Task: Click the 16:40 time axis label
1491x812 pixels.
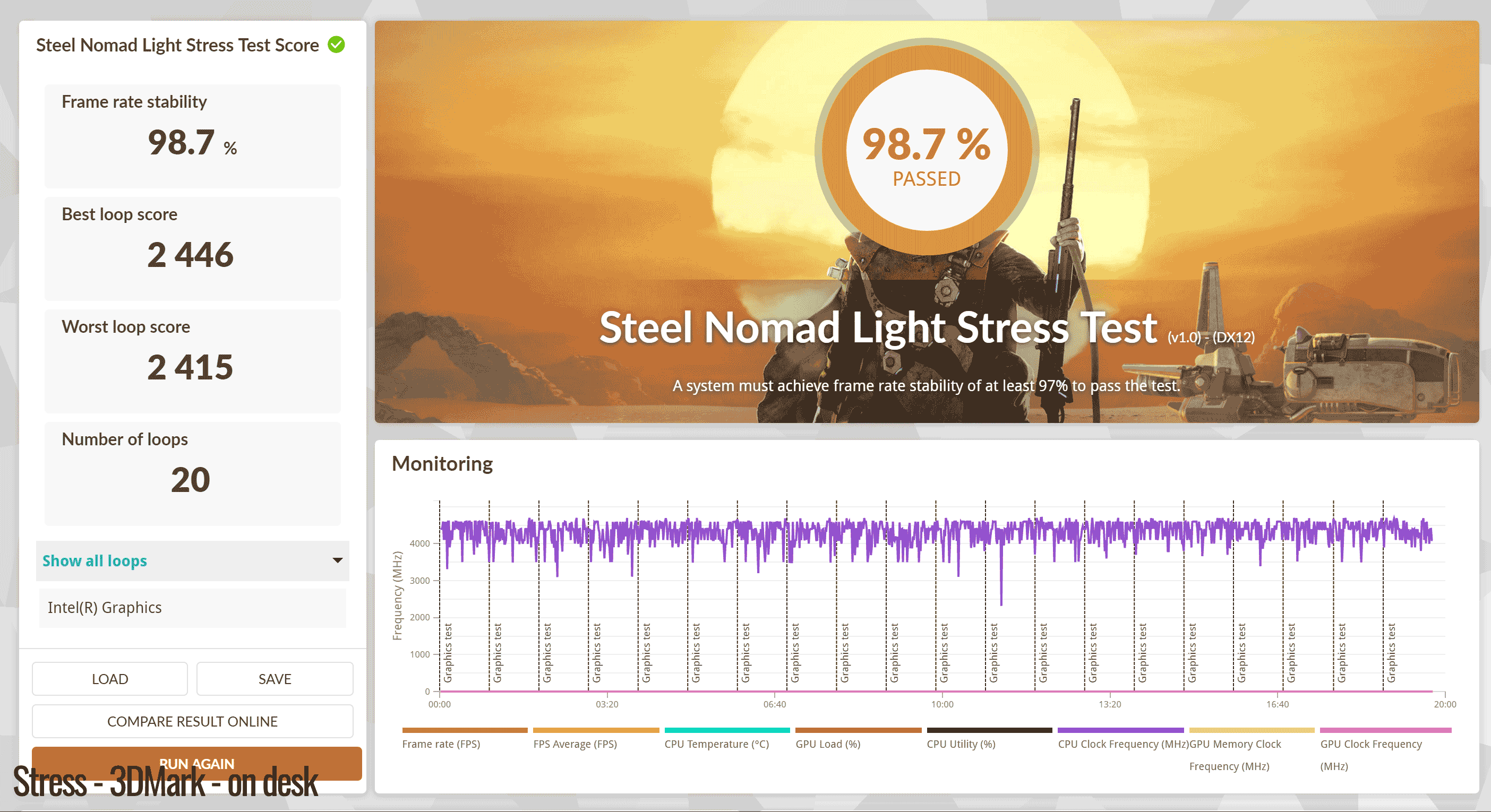Action: coord(1278,704)
